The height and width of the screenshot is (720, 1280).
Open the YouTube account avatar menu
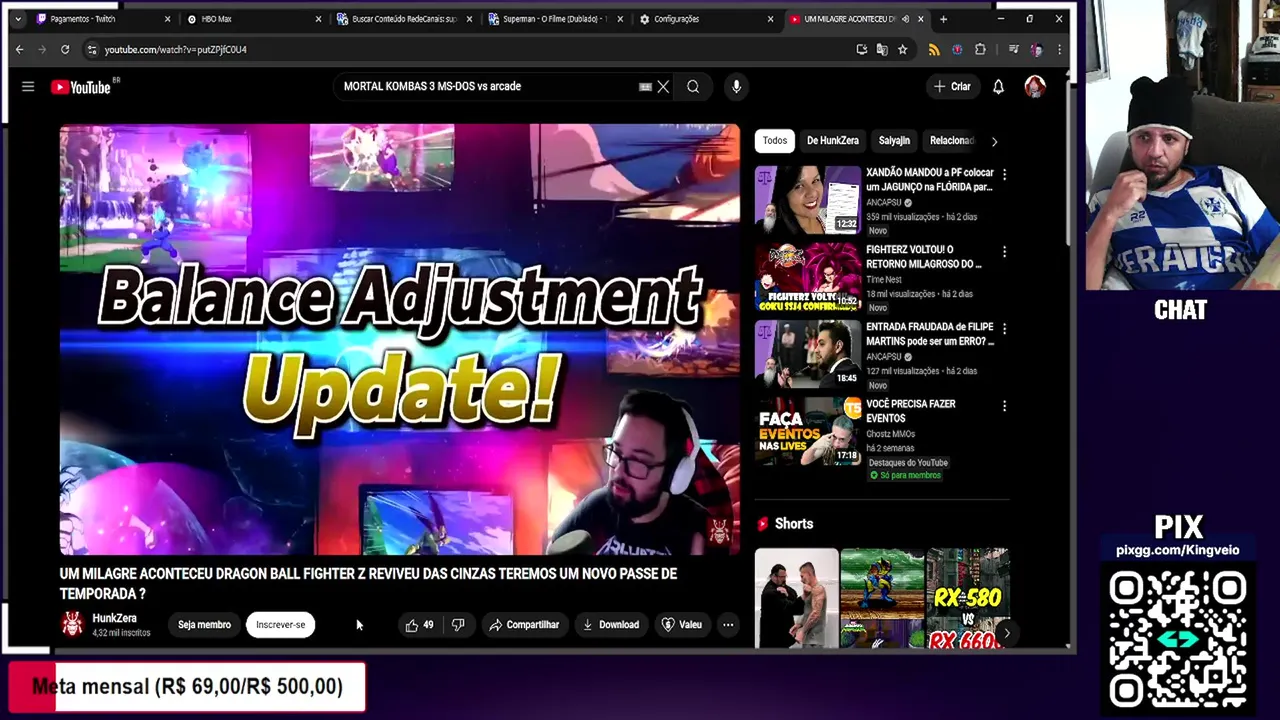pos(1035,87)
